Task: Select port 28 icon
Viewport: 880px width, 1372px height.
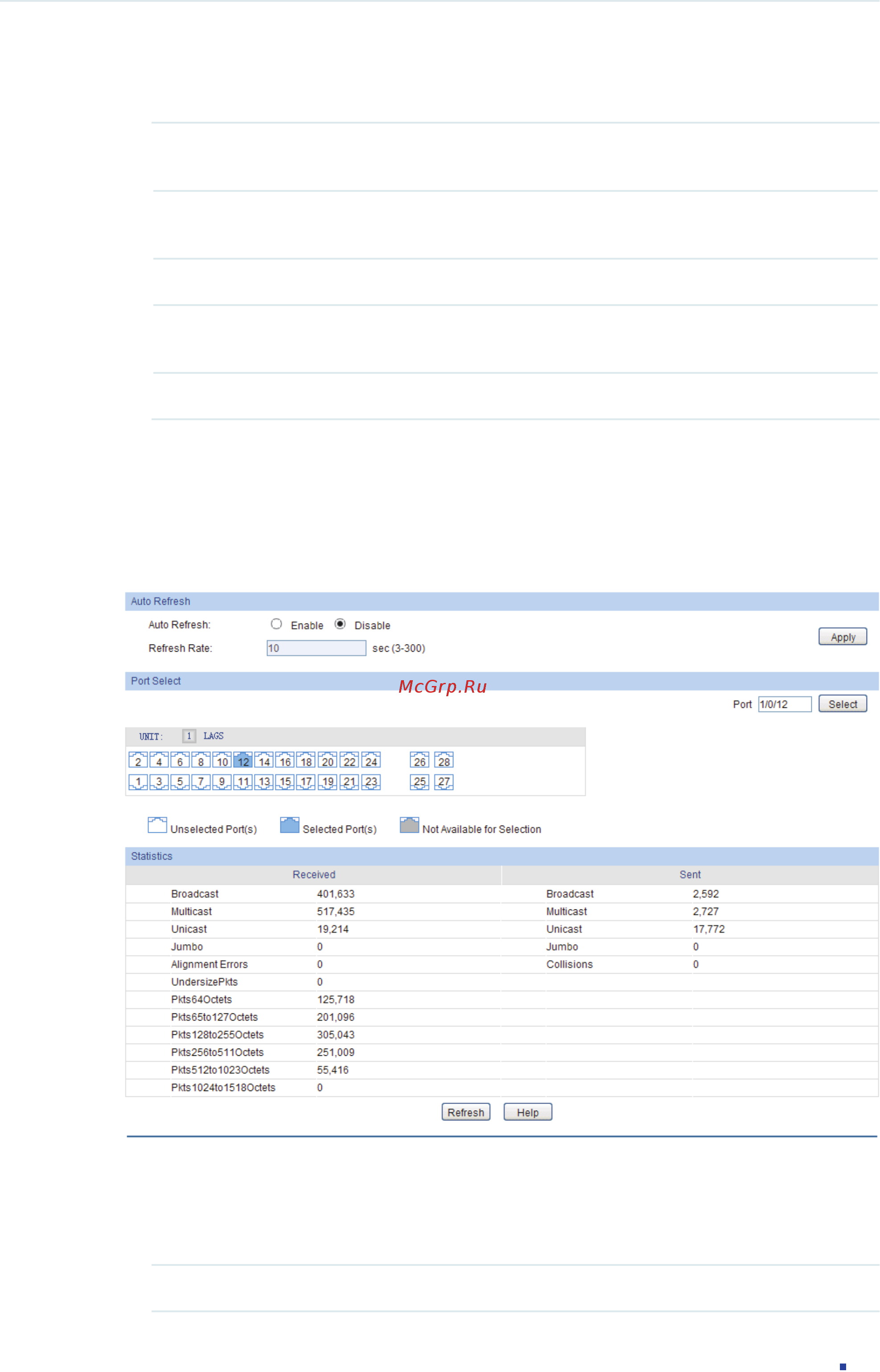Action: click(x=444, y=760)
